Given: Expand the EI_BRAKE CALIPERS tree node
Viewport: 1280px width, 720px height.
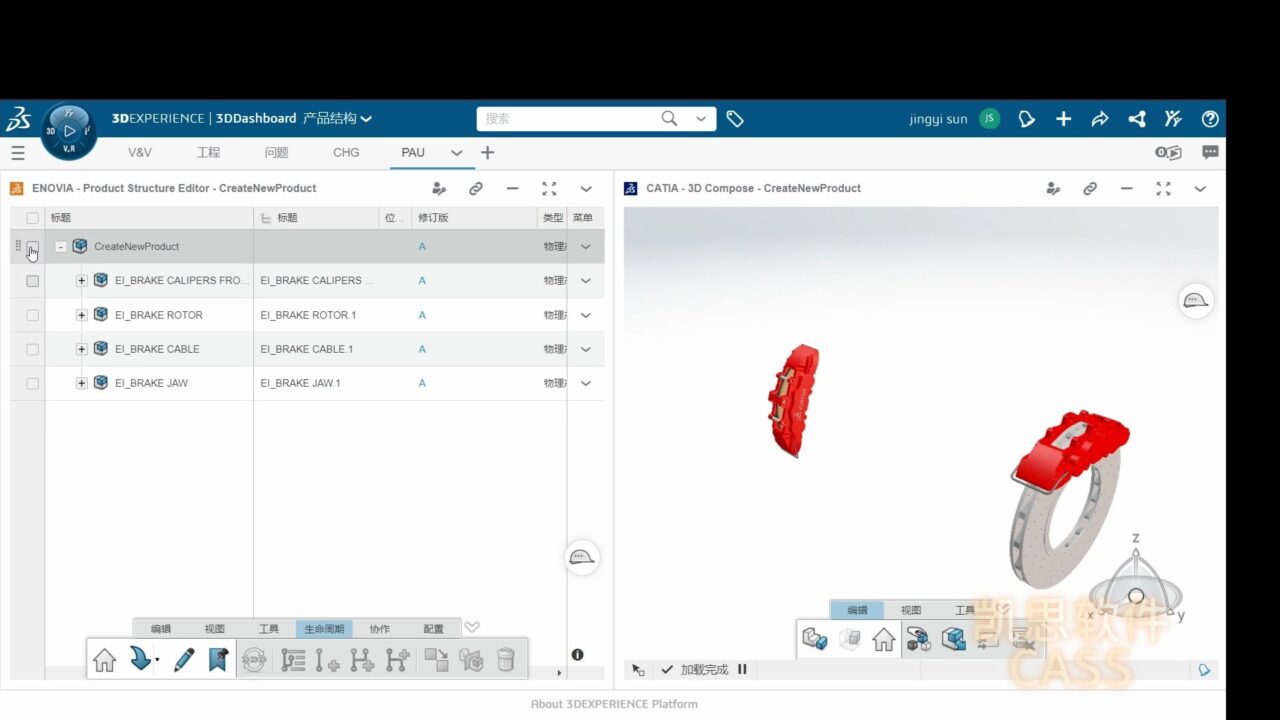Looking at the screenshot, I should point(82,281).
